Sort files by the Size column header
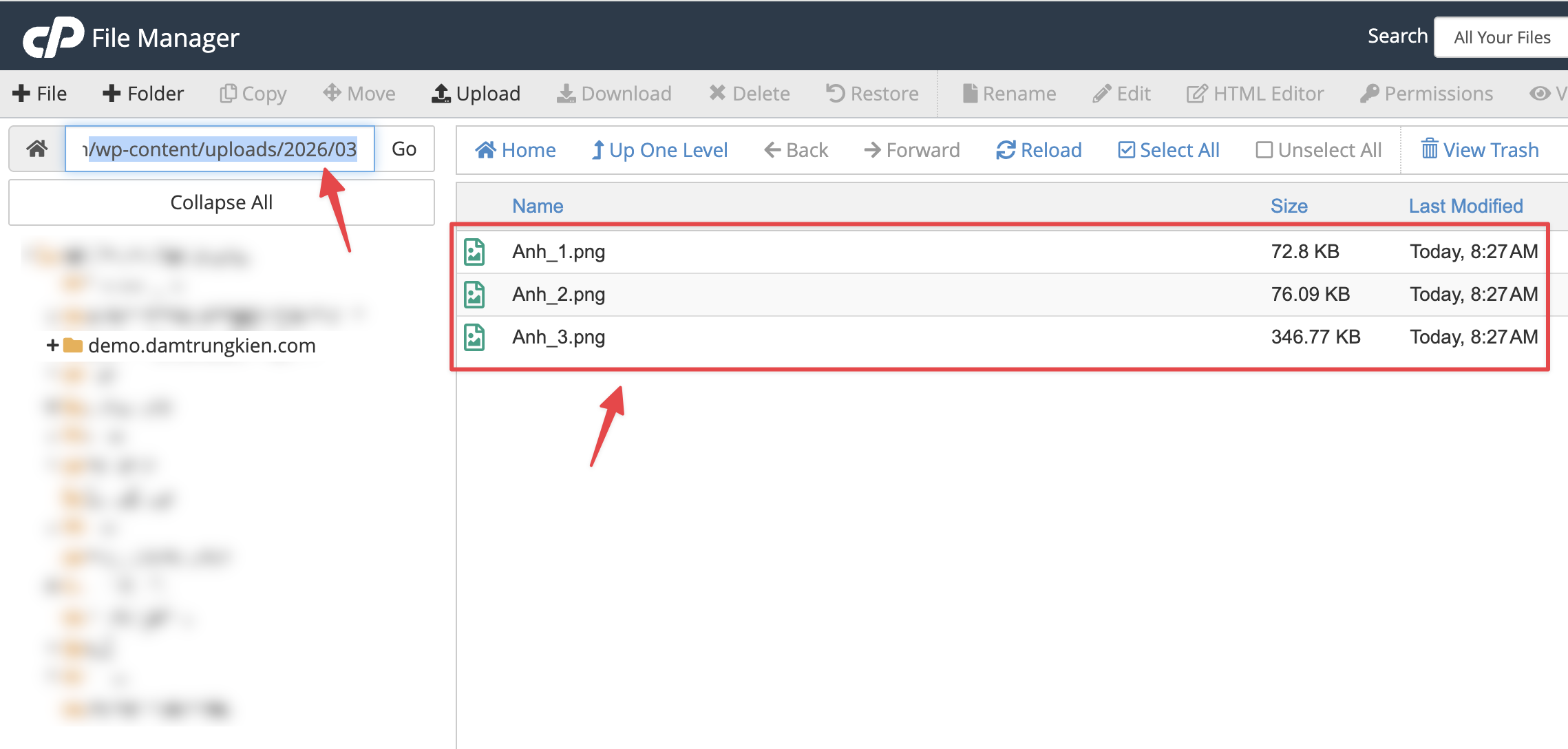Image resolution: width=1568 pixels, height=749 pixels. 1289,205
